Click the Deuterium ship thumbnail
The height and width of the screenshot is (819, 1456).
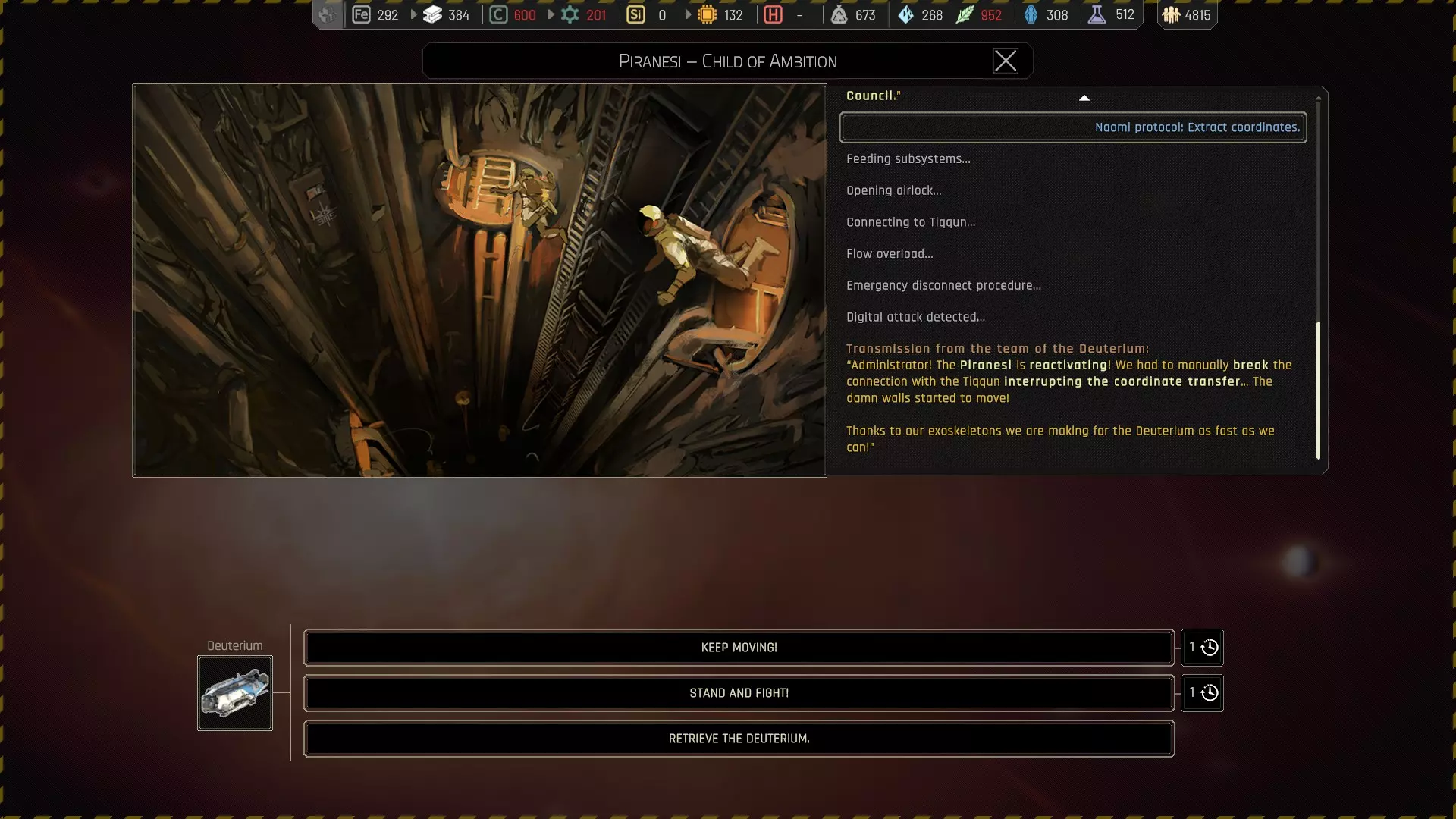(235, 693)
